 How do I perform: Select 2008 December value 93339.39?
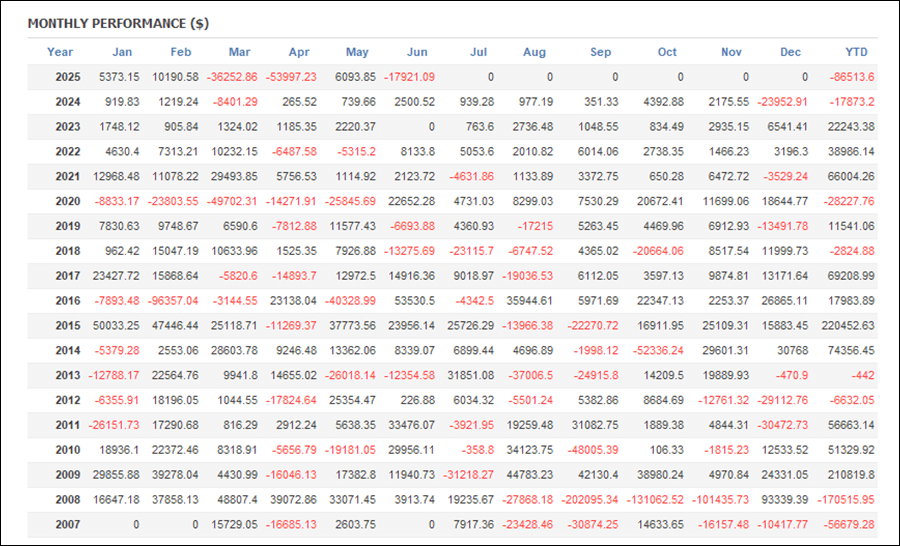click(785, 499)
